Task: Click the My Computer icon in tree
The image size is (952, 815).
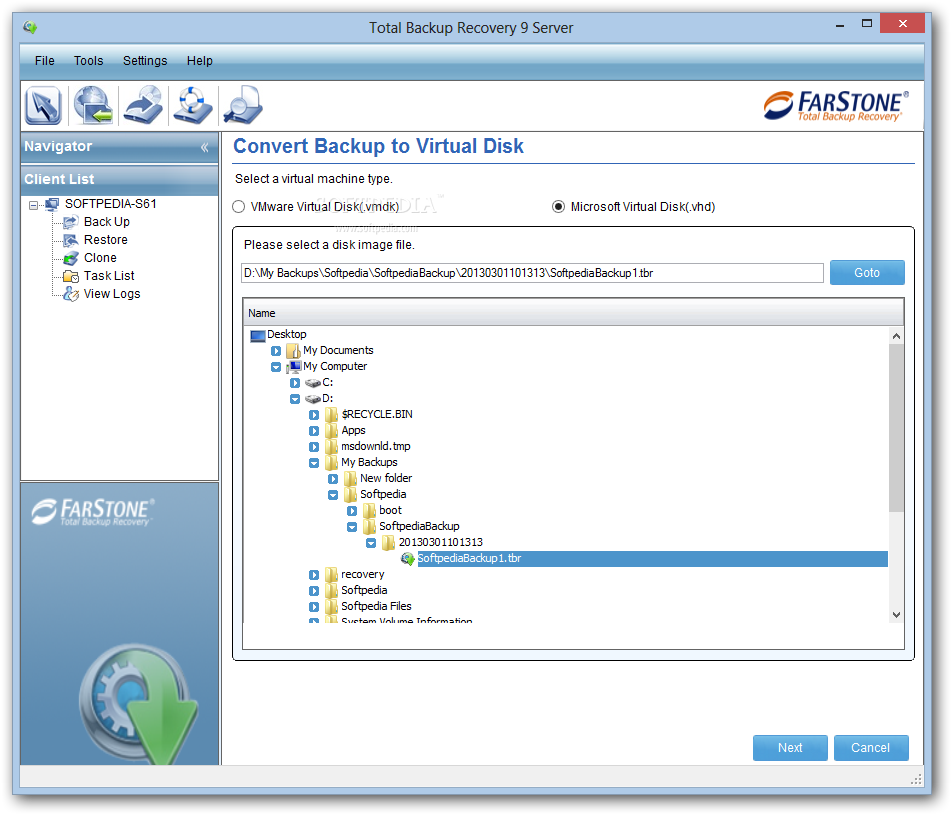Action: click(x=294, y=367)
